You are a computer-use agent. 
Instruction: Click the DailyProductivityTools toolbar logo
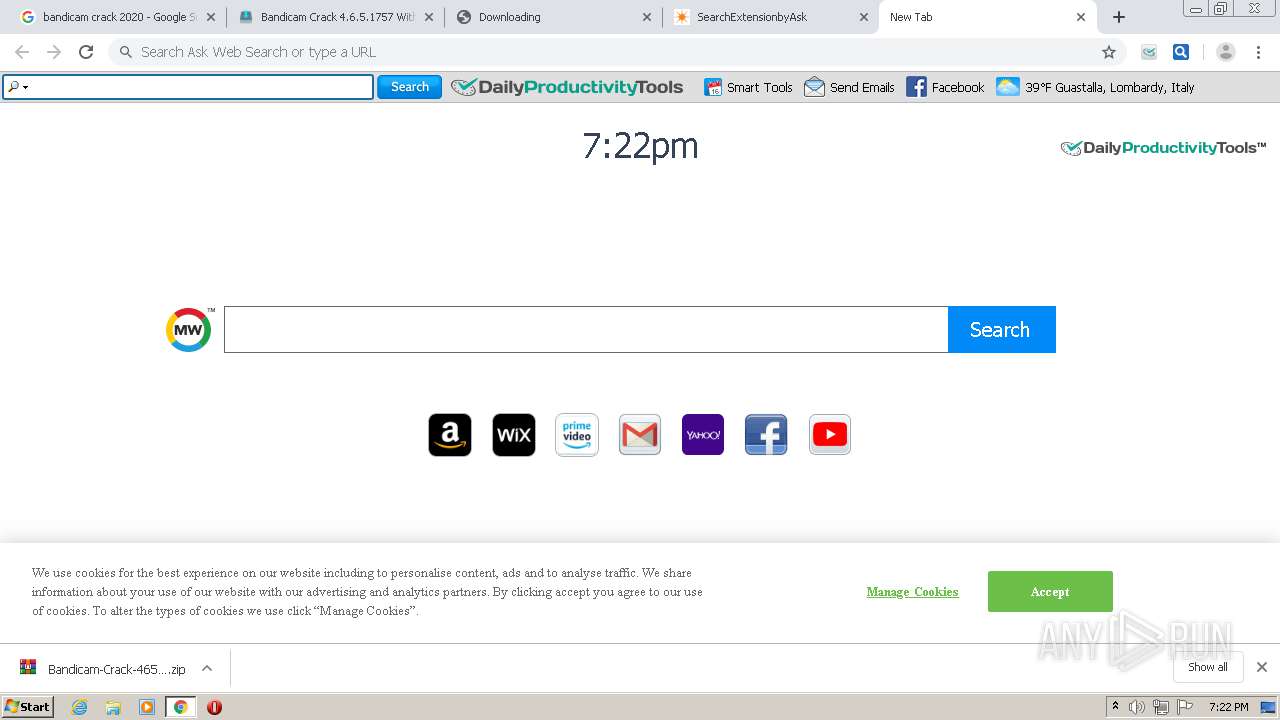pos(567,87)
